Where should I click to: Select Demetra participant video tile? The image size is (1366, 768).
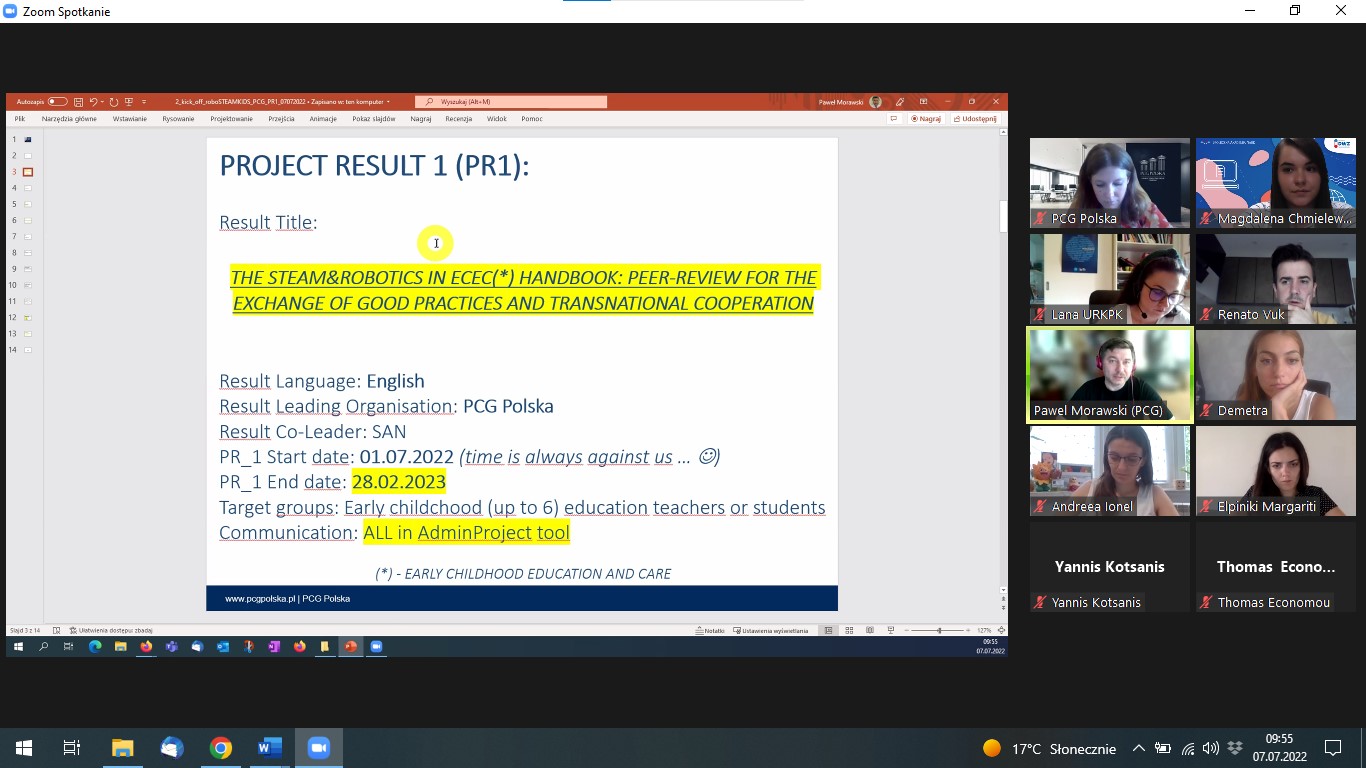coord(1276,375)
